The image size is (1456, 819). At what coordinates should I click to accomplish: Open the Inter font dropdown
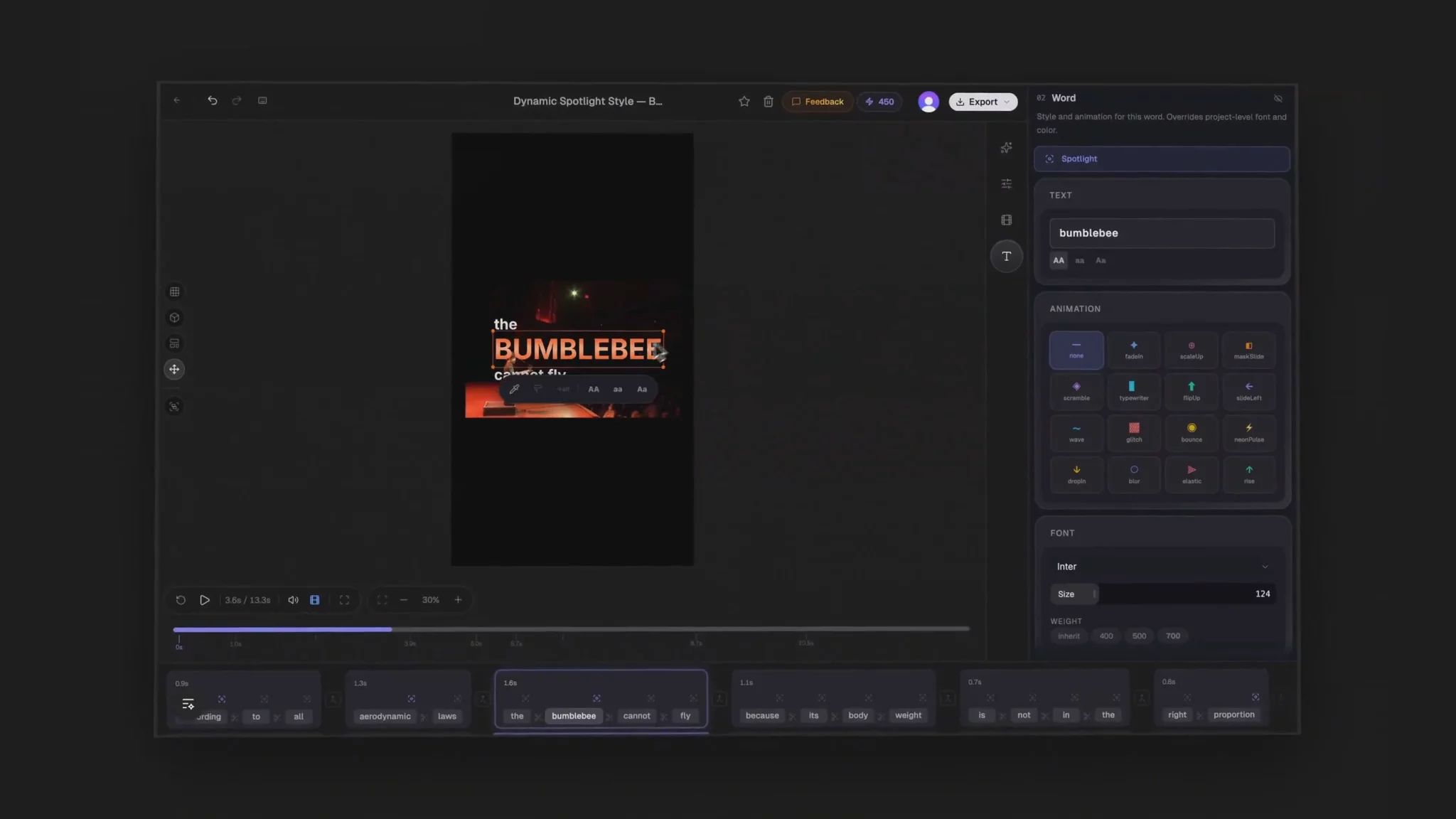(1162, 567)
